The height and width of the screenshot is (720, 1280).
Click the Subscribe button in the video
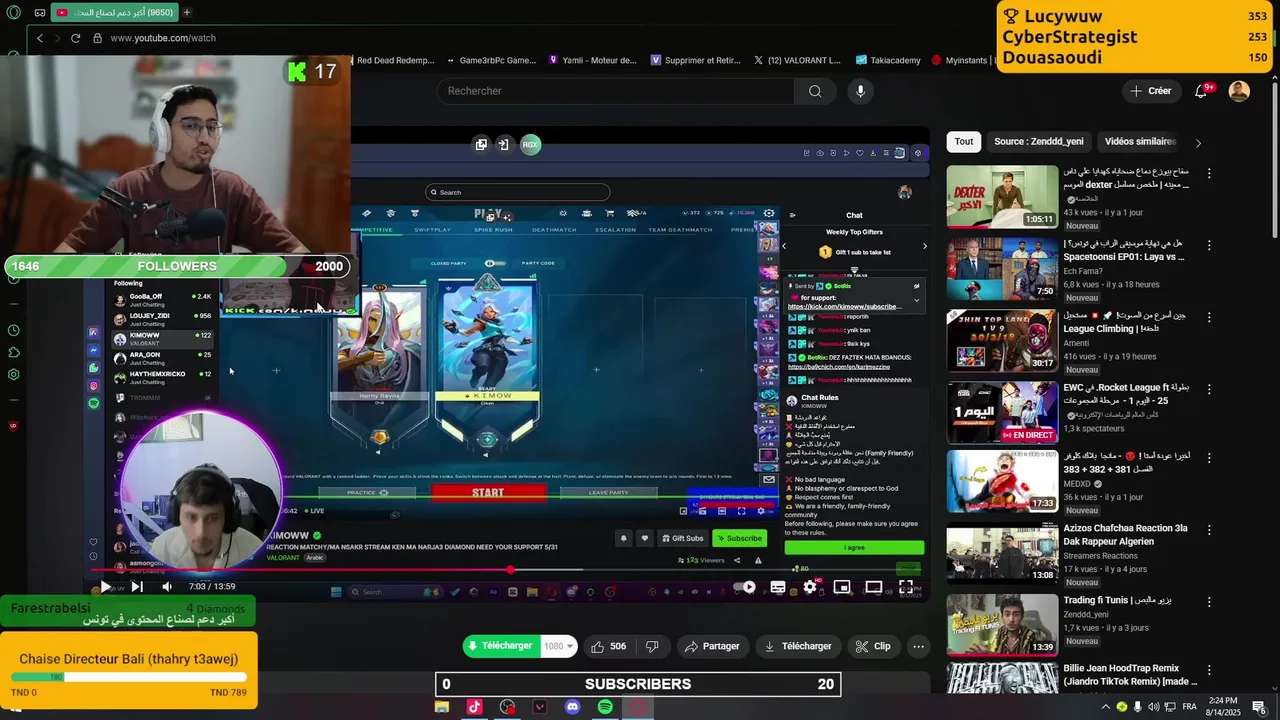click(x=739, y=538)
